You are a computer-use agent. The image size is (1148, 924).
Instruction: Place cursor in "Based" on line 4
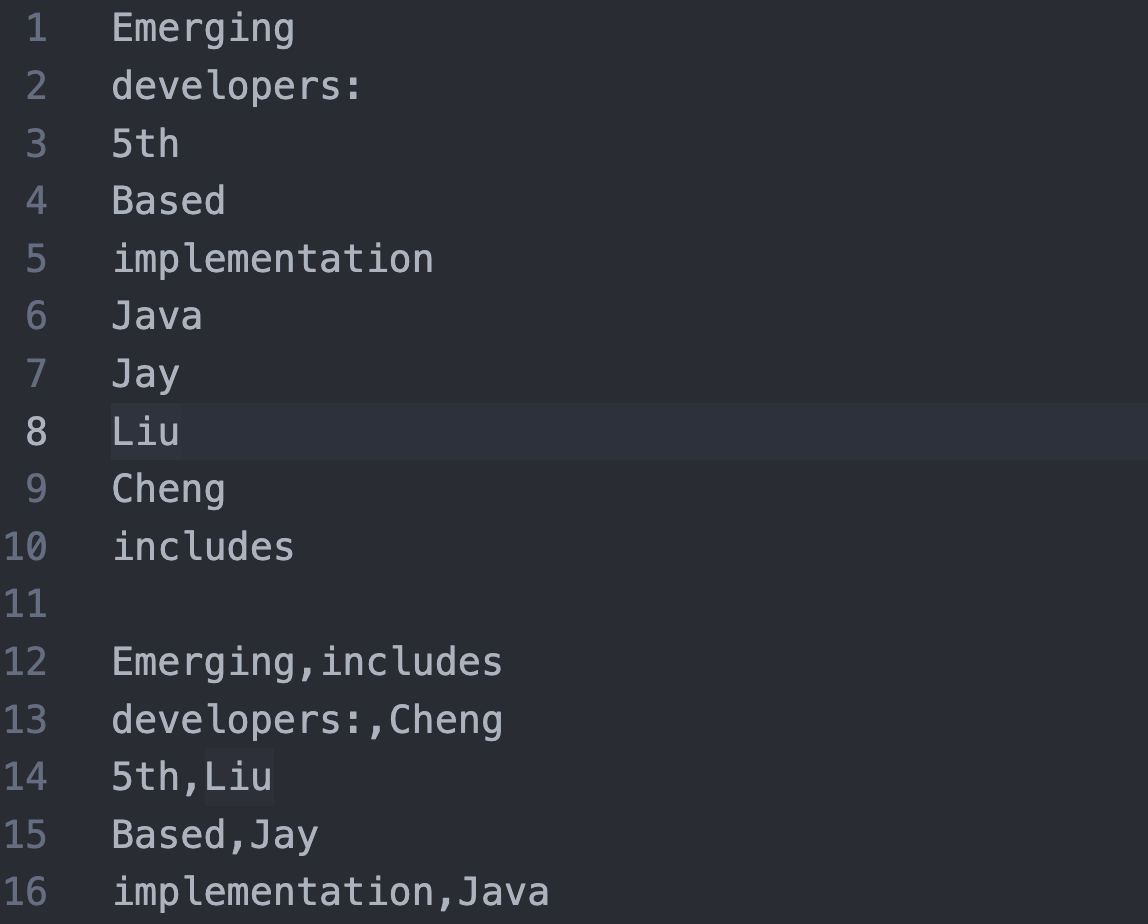(x=168, y=201)
